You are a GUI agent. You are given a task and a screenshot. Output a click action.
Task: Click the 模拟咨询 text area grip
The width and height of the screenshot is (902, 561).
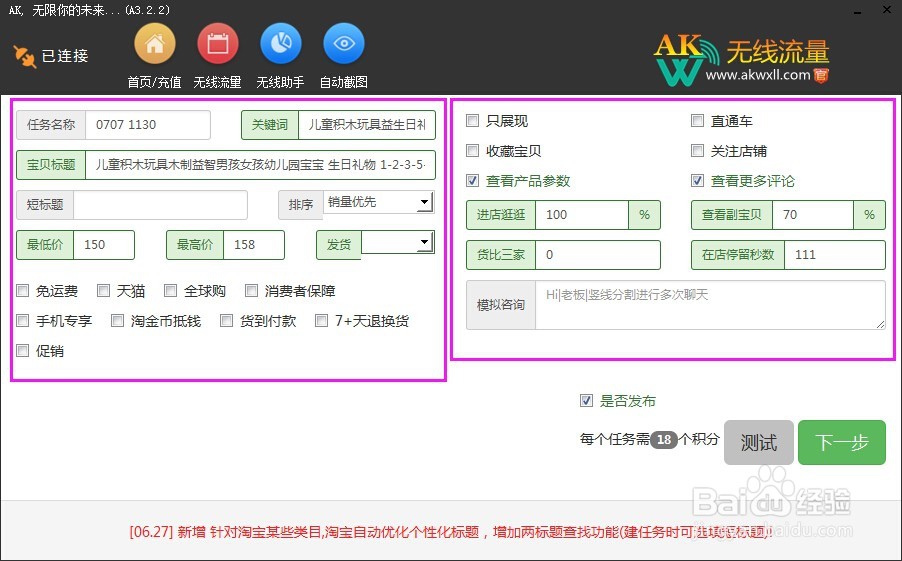click(880, 325)
